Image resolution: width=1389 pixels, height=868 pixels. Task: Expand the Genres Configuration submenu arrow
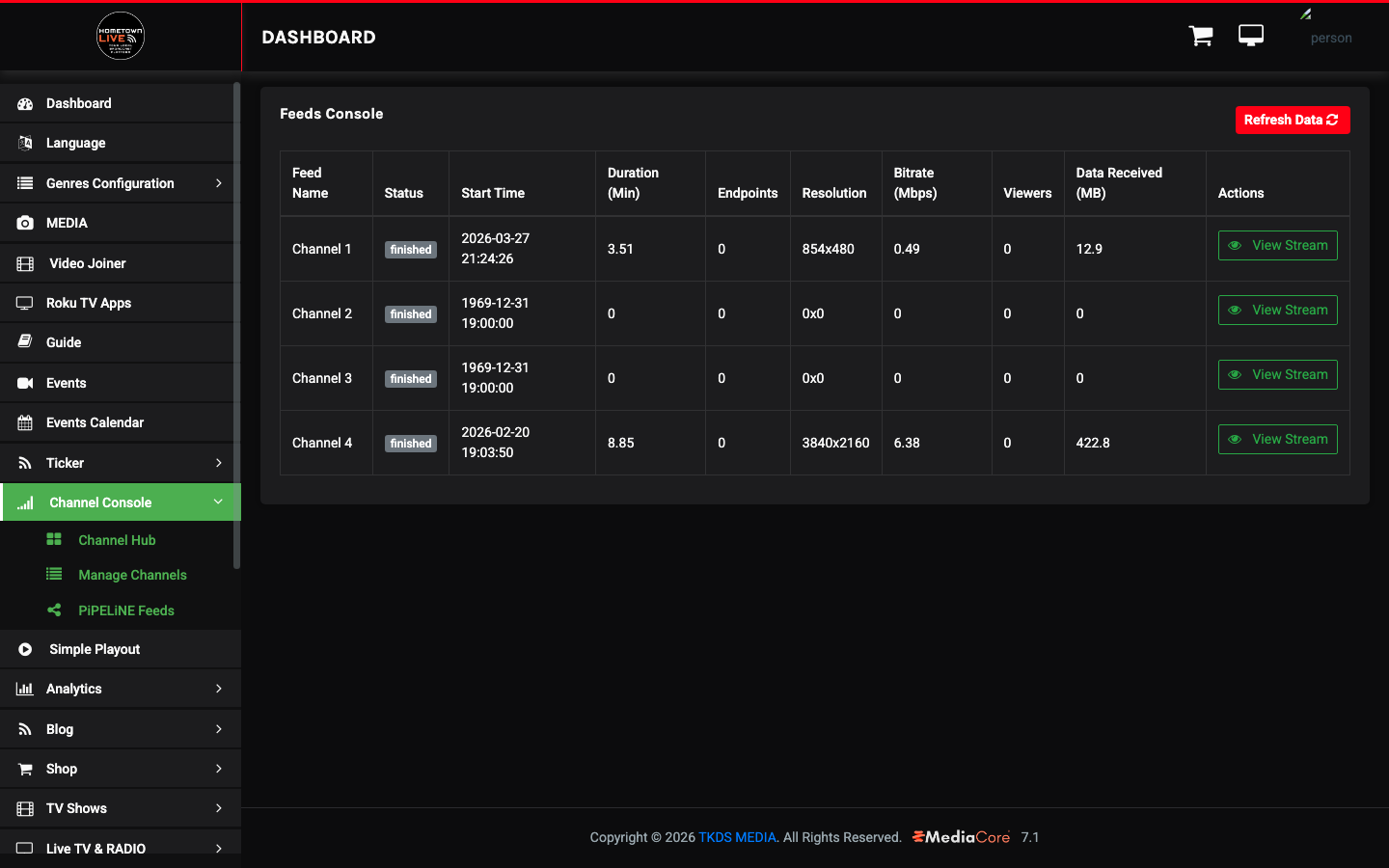pyautogui.click(x=219, y=183)
